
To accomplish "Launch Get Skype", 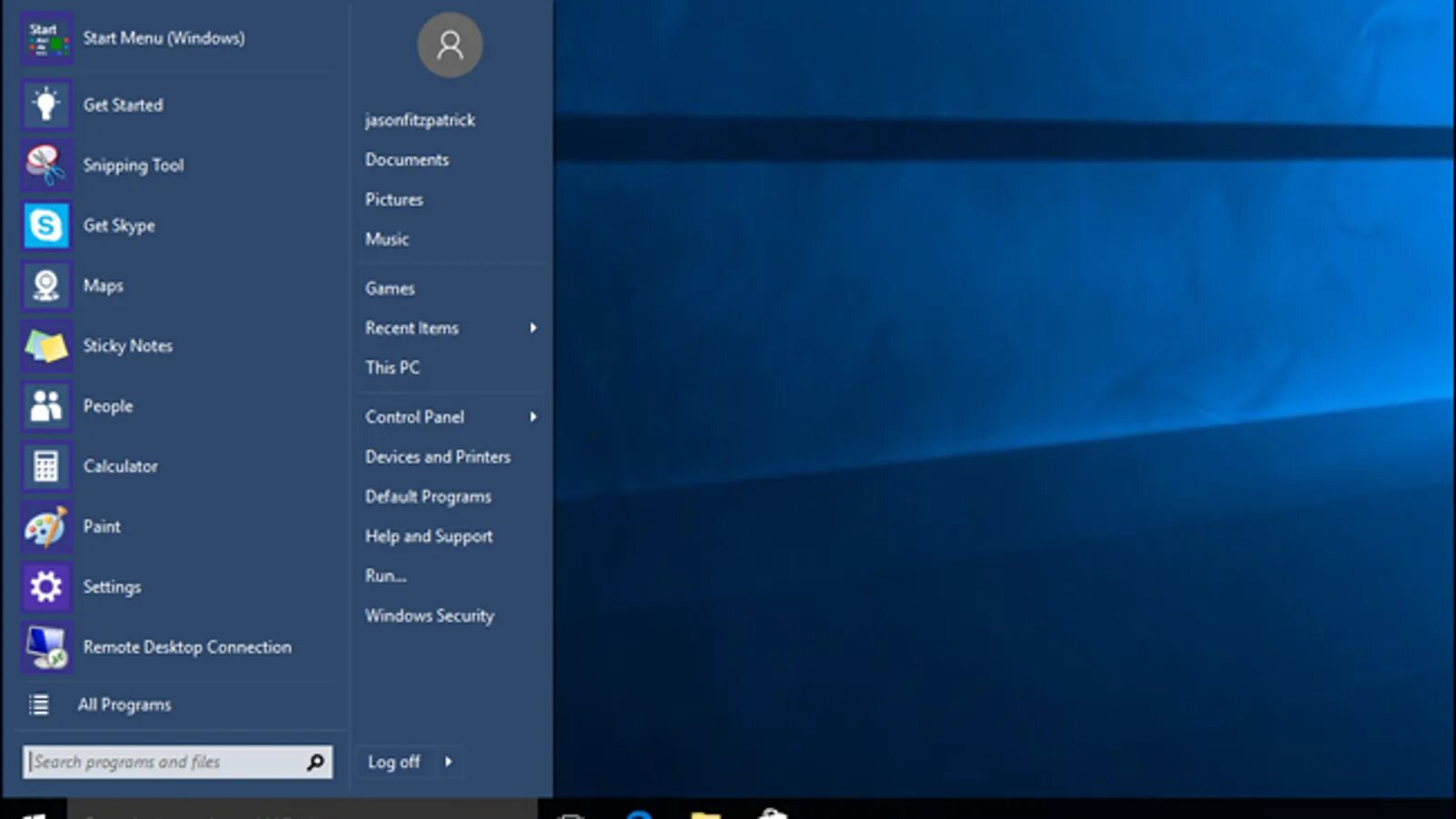I will [x=177, y=225].
